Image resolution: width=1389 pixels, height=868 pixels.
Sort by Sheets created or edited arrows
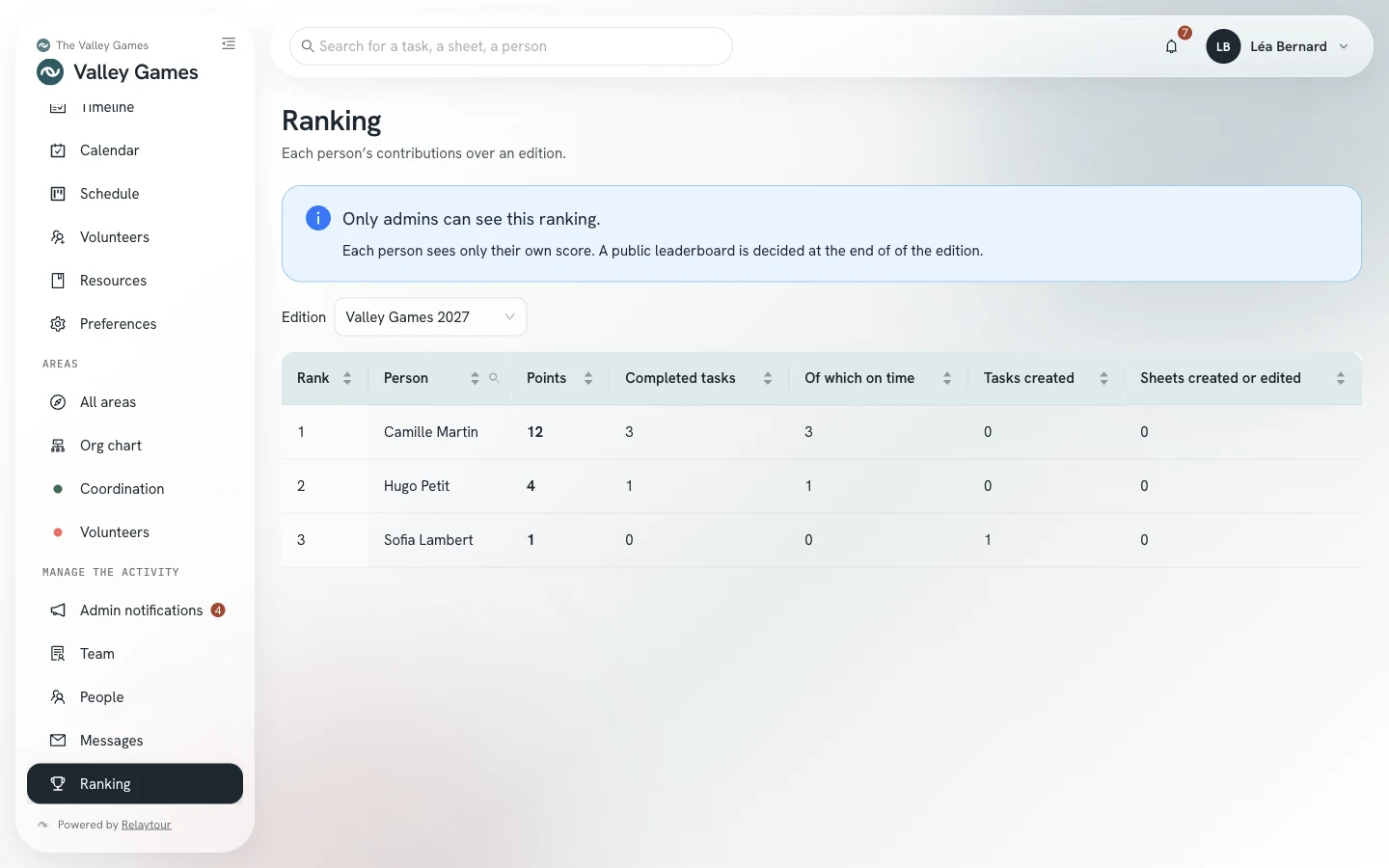click(1341, 378)
